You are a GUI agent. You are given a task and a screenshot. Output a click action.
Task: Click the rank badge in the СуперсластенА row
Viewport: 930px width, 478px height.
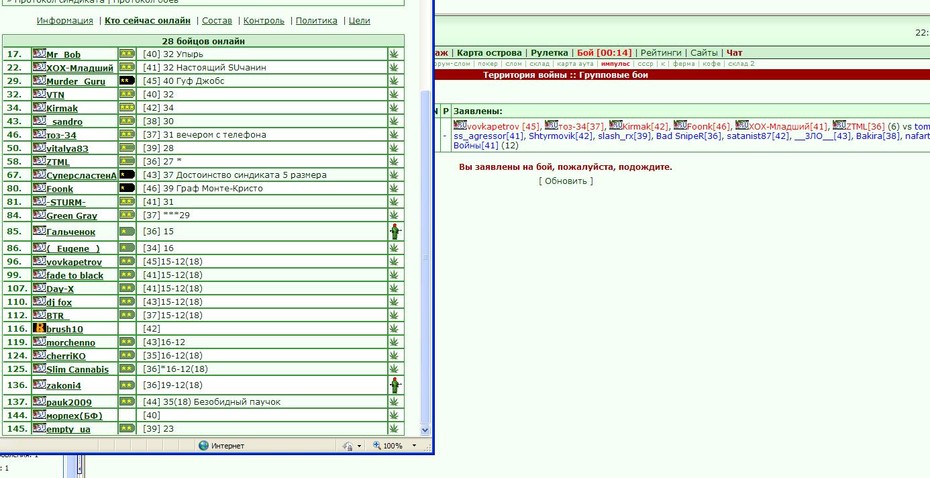[x=127, y=174]
